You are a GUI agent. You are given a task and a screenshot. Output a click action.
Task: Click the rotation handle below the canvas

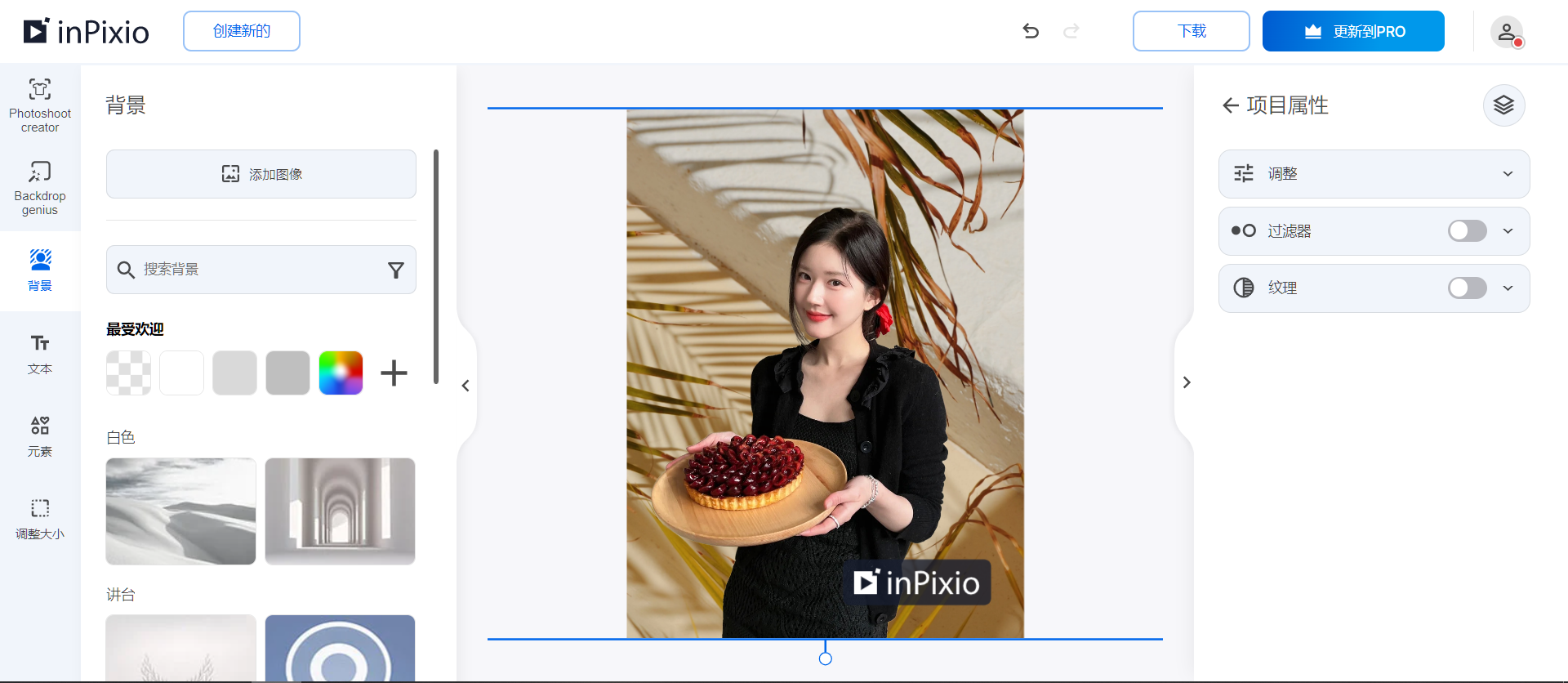click(x=826, y=658)
